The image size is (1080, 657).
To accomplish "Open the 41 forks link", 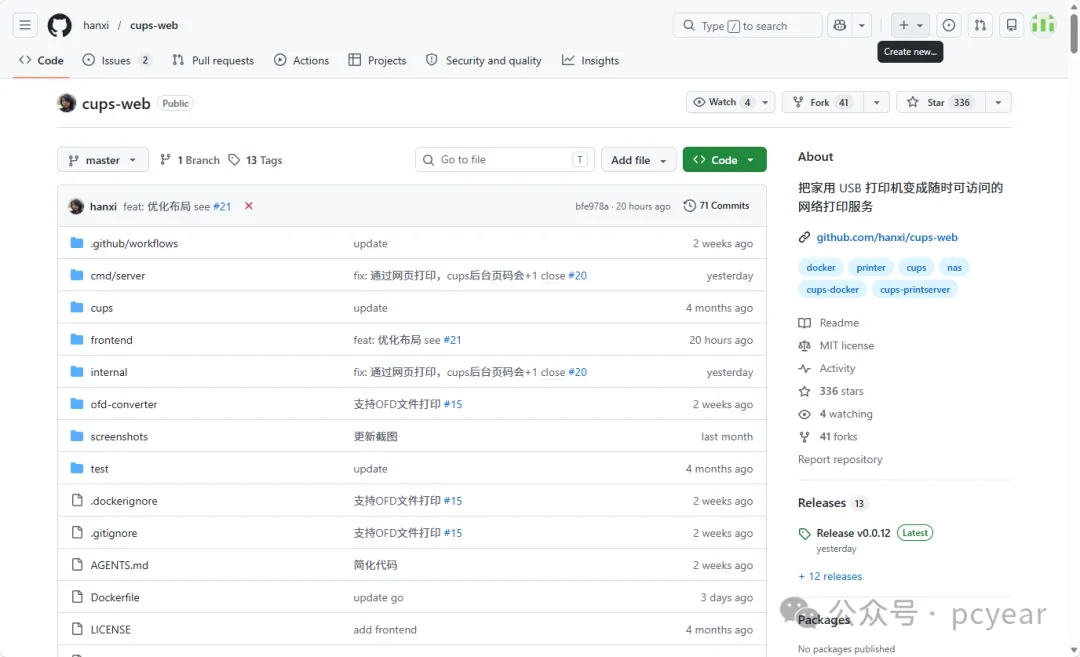I will click(828, 437).
